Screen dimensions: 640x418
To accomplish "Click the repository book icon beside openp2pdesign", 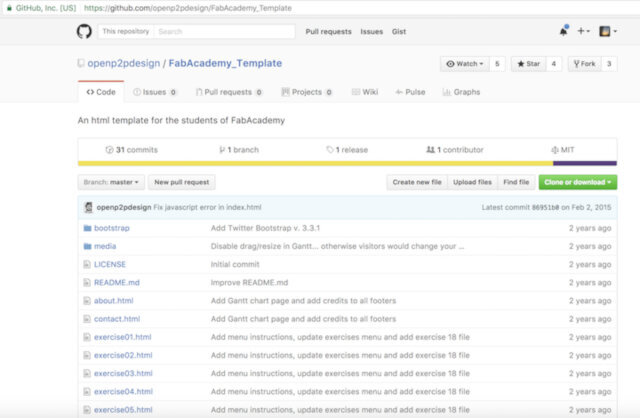I will click(81, 63).
